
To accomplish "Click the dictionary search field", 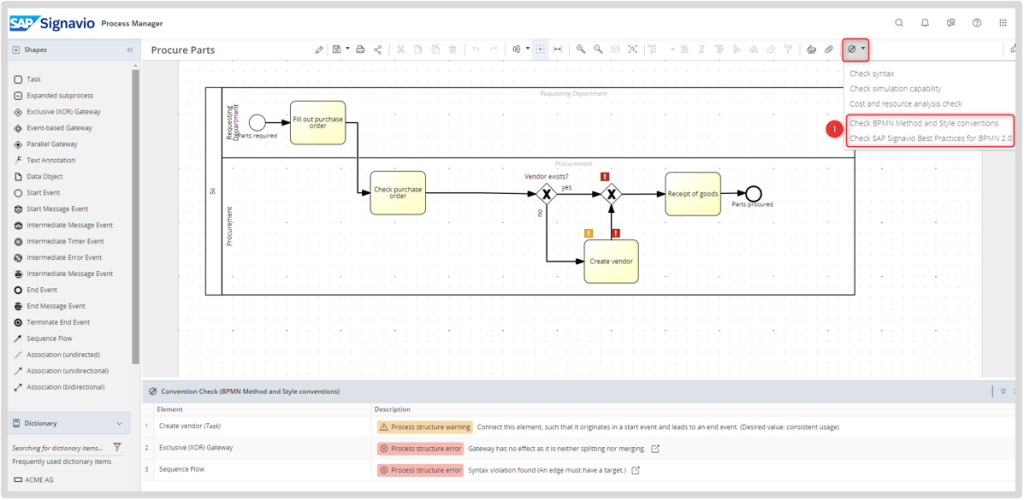I will click(x=58, y=448).
